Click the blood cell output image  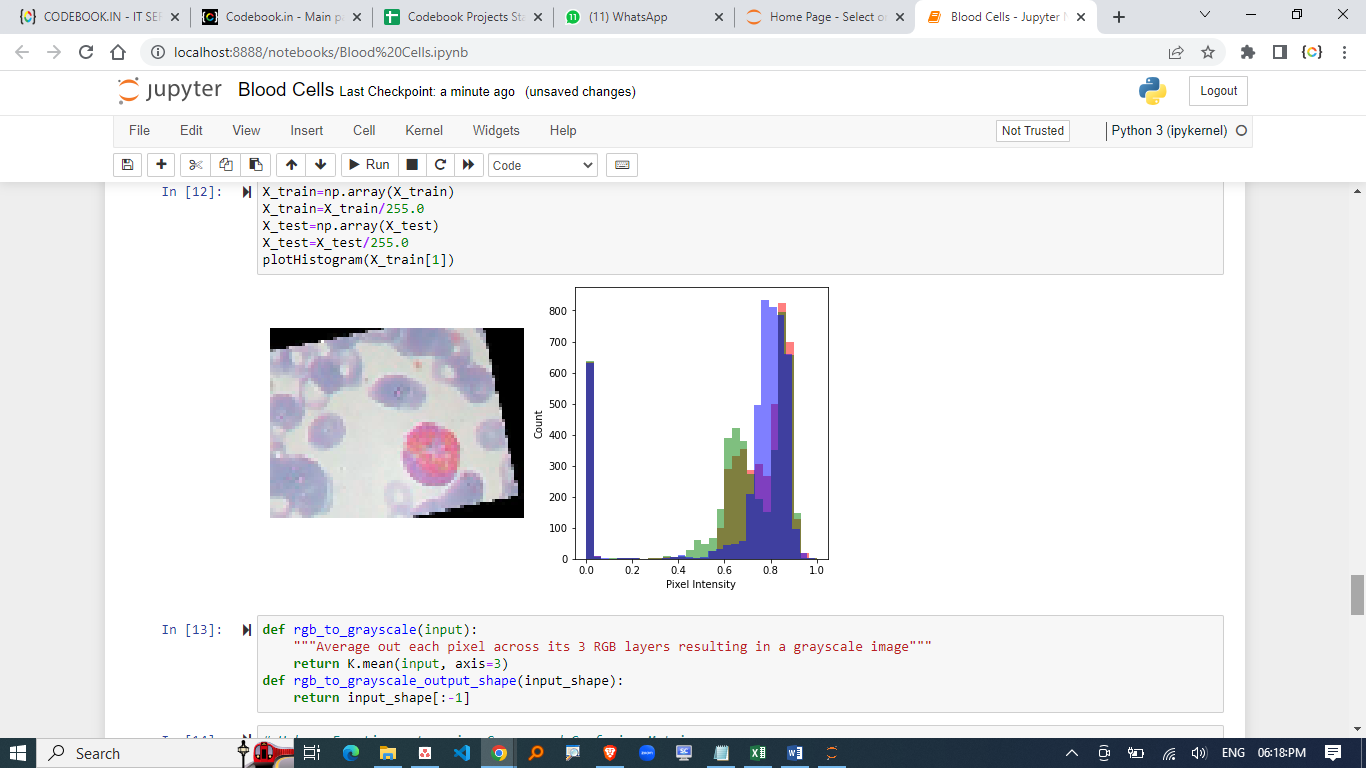coord(397,423)
